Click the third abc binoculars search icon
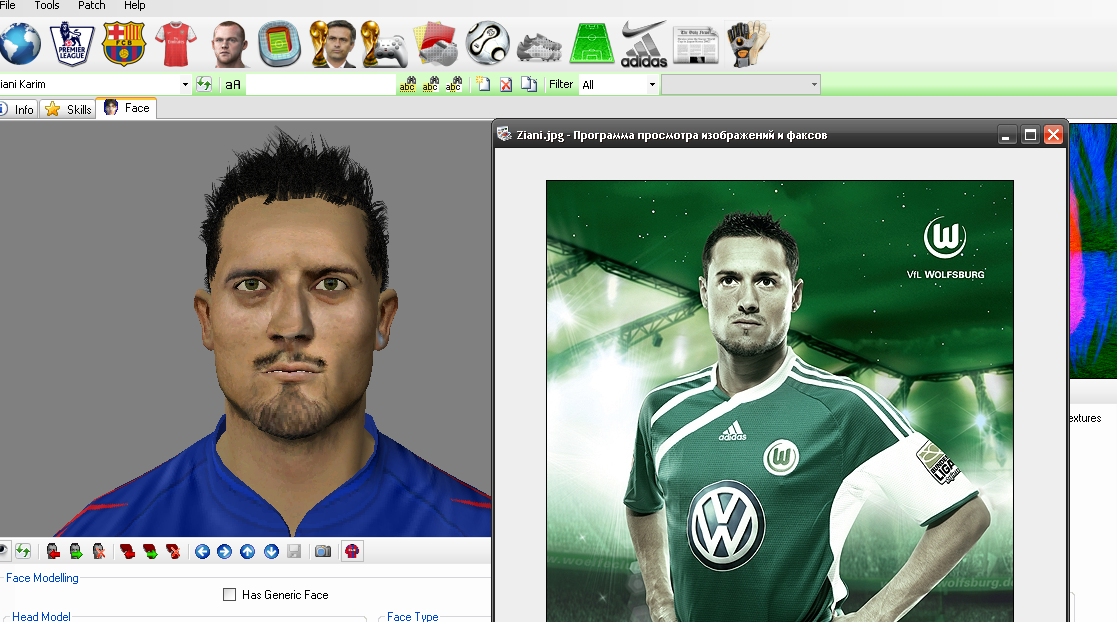The height and width of the screenshot is (622, 1117). tap(454, 84)
